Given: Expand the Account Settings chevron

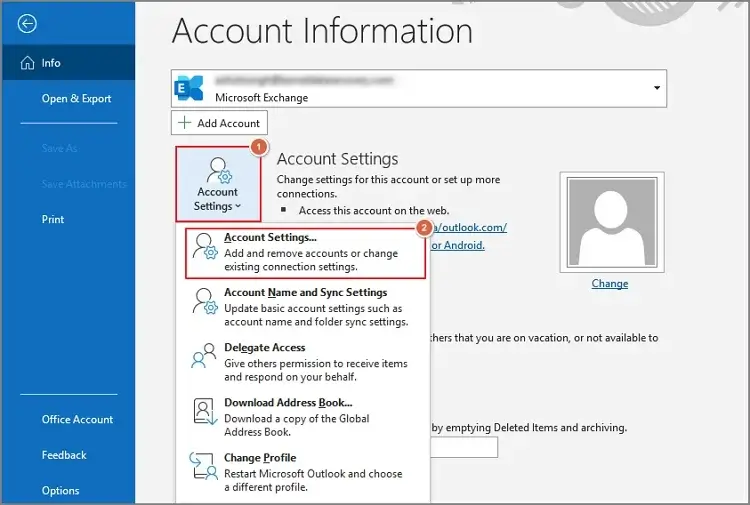Looking at the screenshot, I should click(x=238, y=206).
